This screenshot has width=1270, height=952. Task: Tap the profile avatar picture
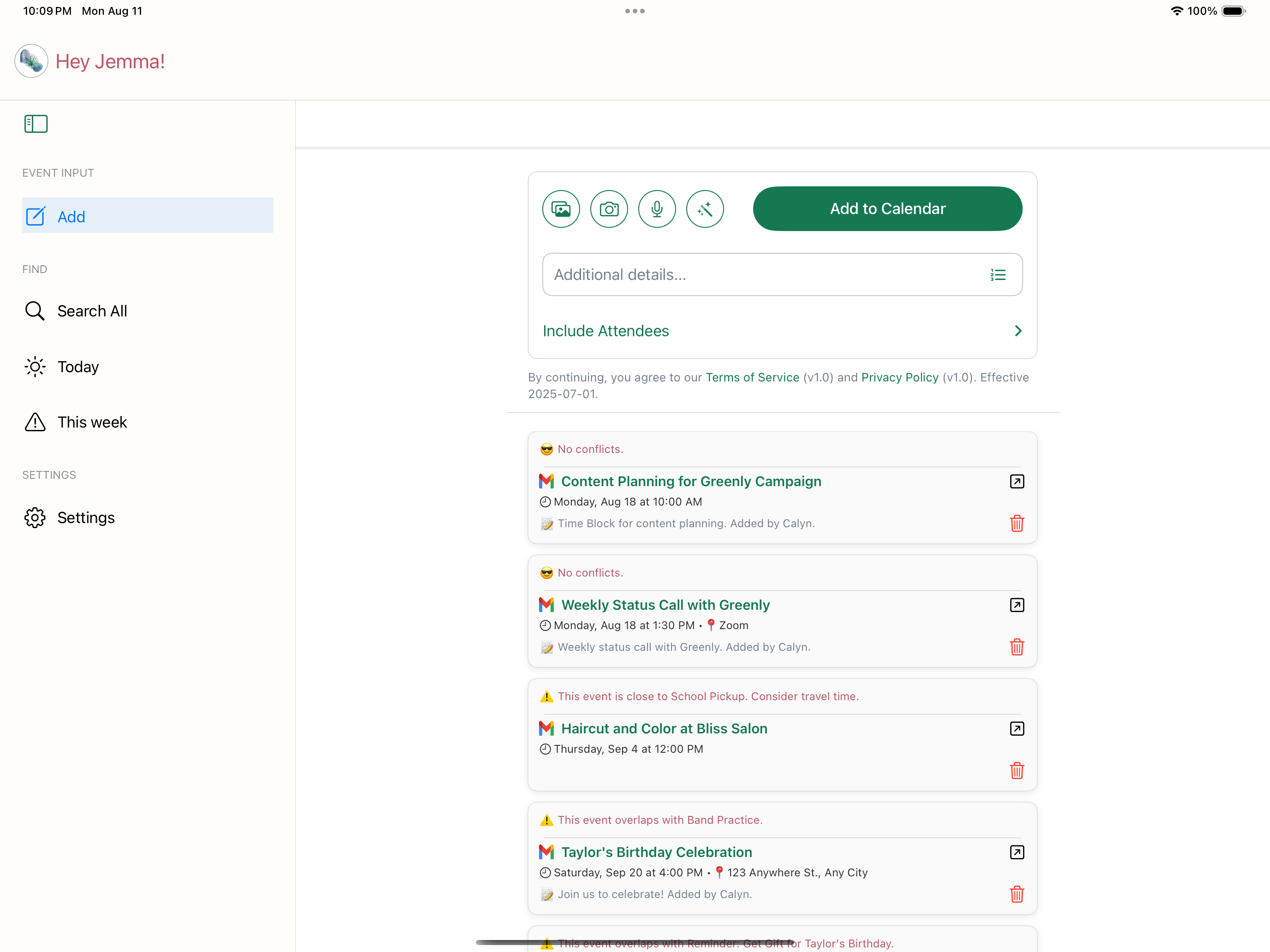(31, 61)
